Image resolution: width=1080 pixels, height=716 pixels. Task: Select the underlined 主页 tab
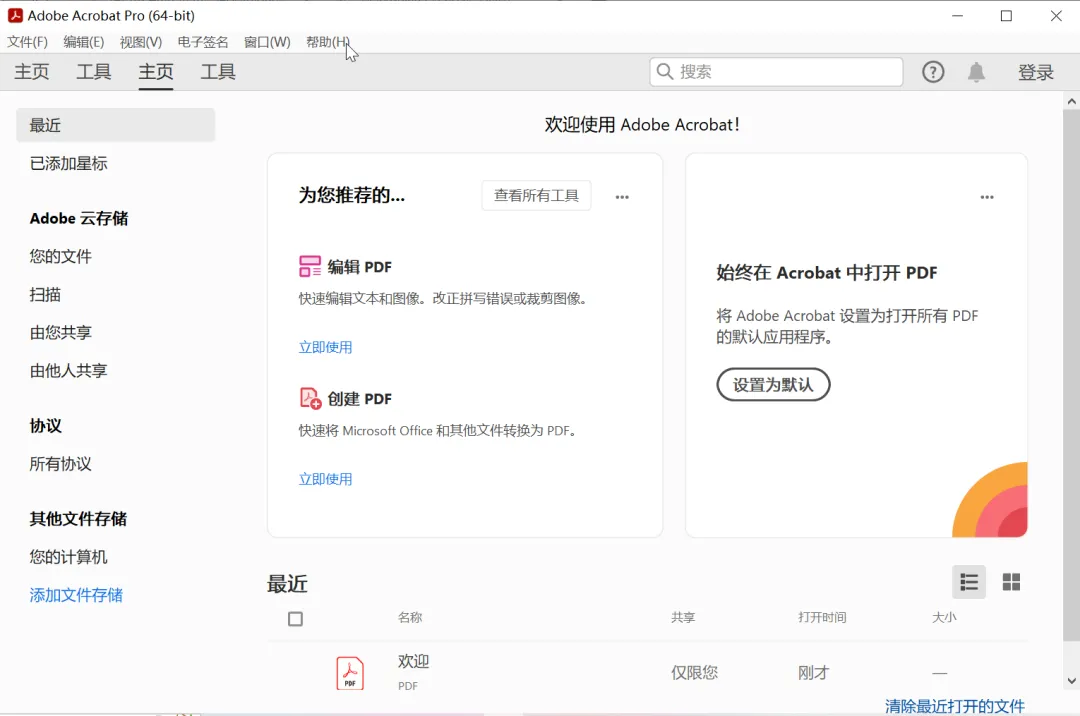click(156, 72)
